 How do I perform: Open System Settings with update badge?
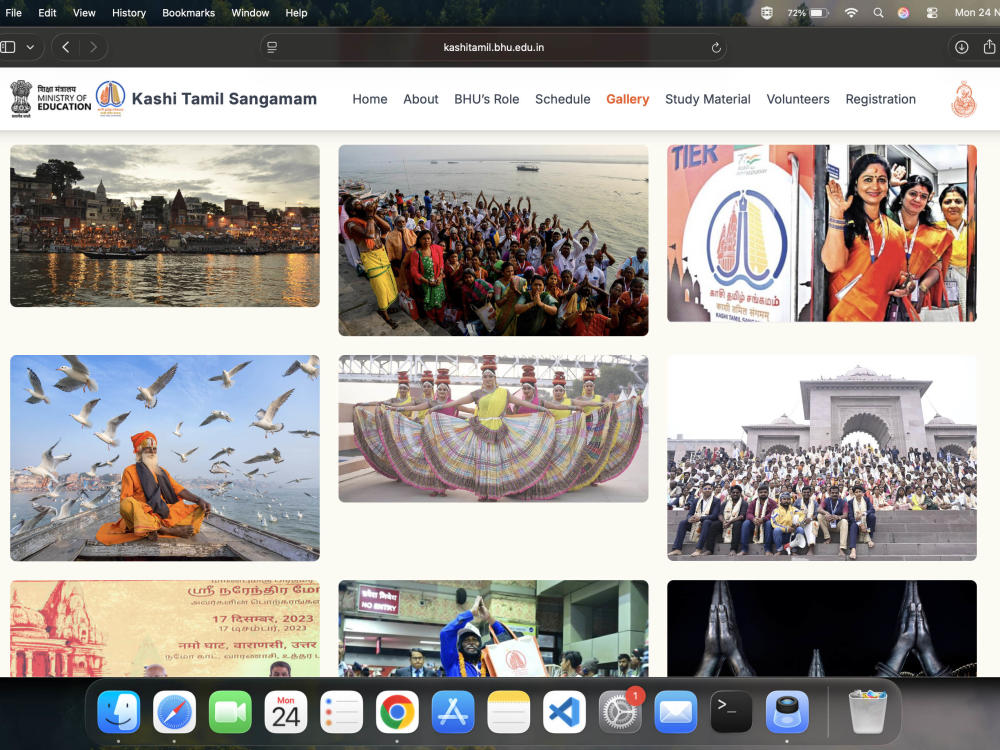620,712
